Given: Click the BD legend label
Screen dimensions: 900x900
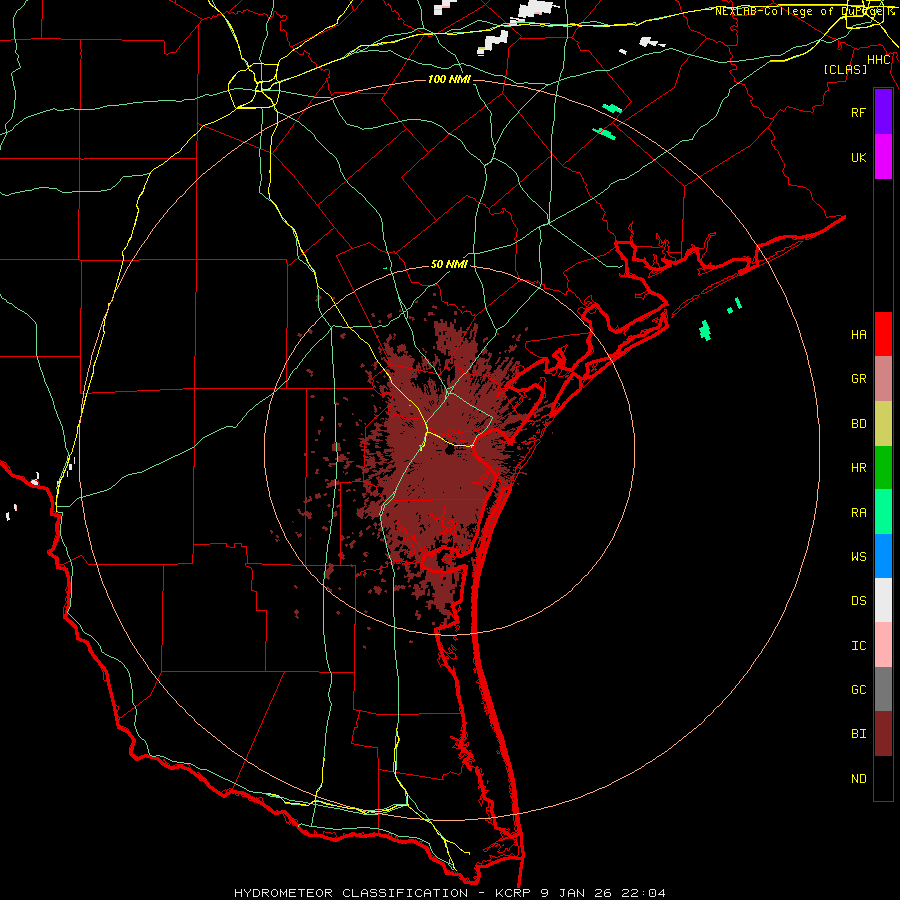Looking at the screenshot, I should coord(858,424).
